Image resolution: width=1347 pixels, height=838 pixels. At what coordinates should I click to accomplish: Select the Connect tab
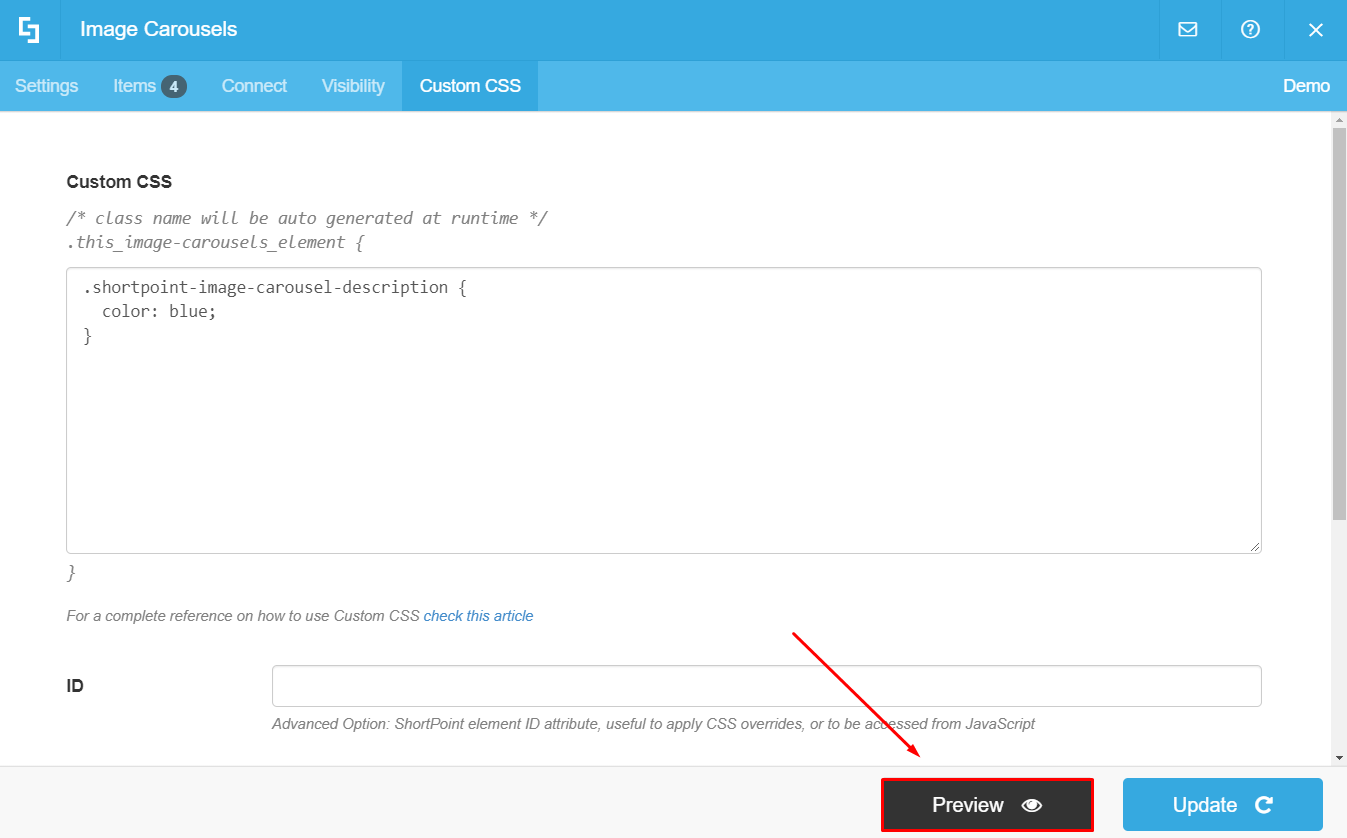click(254, 86)
